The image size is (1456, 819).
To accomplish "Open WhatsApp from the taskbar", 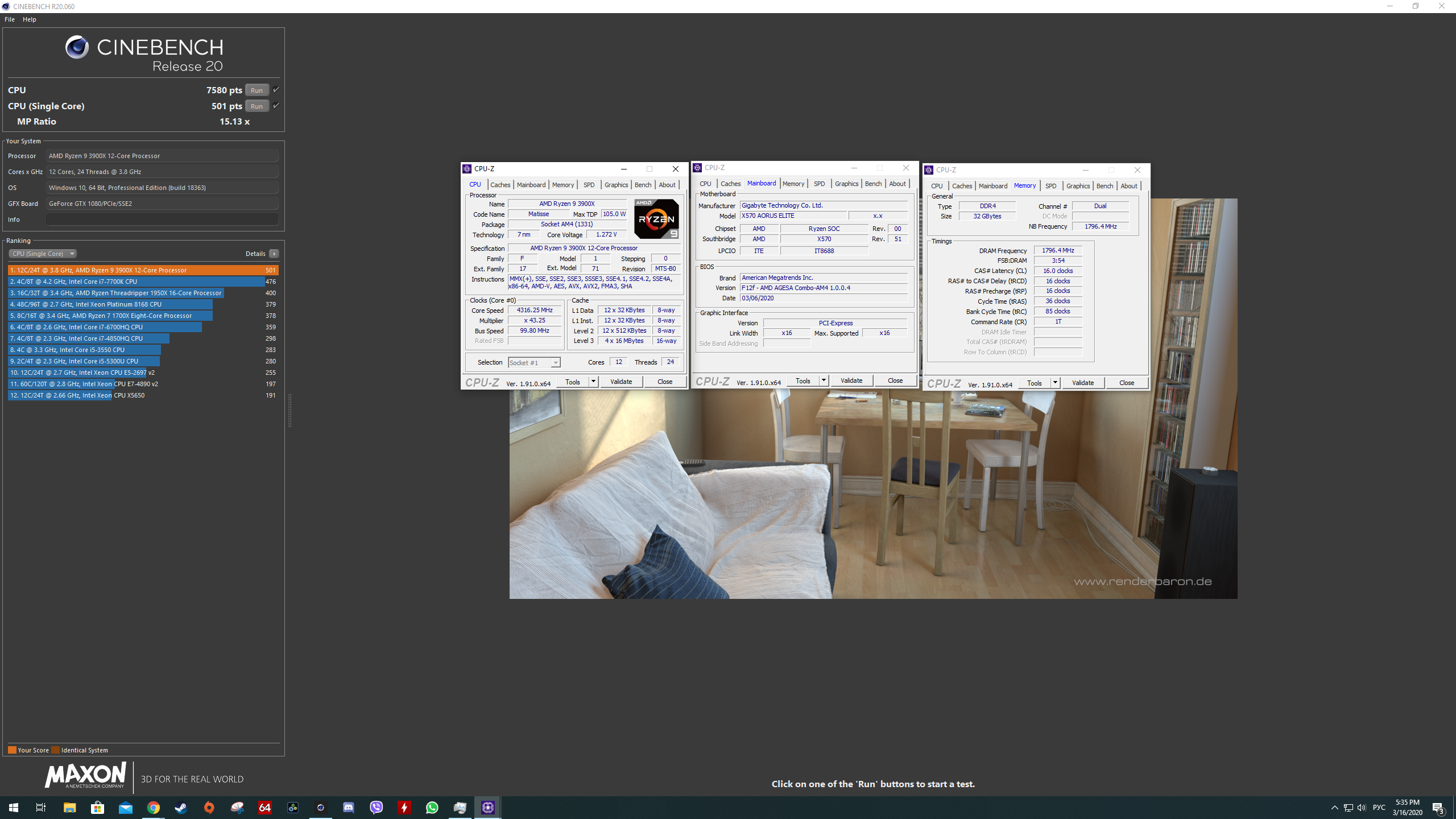I will point(432,808).
